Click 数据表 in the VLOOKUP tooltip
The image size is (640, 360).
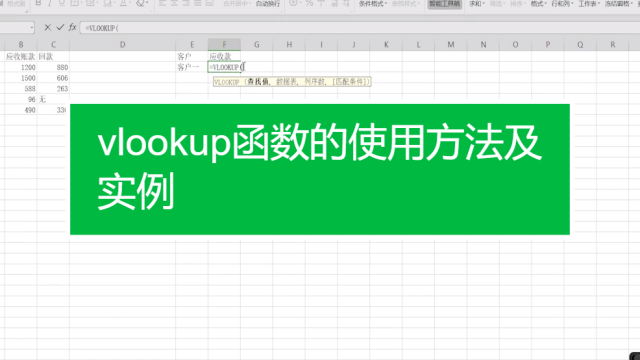point(287,82)
